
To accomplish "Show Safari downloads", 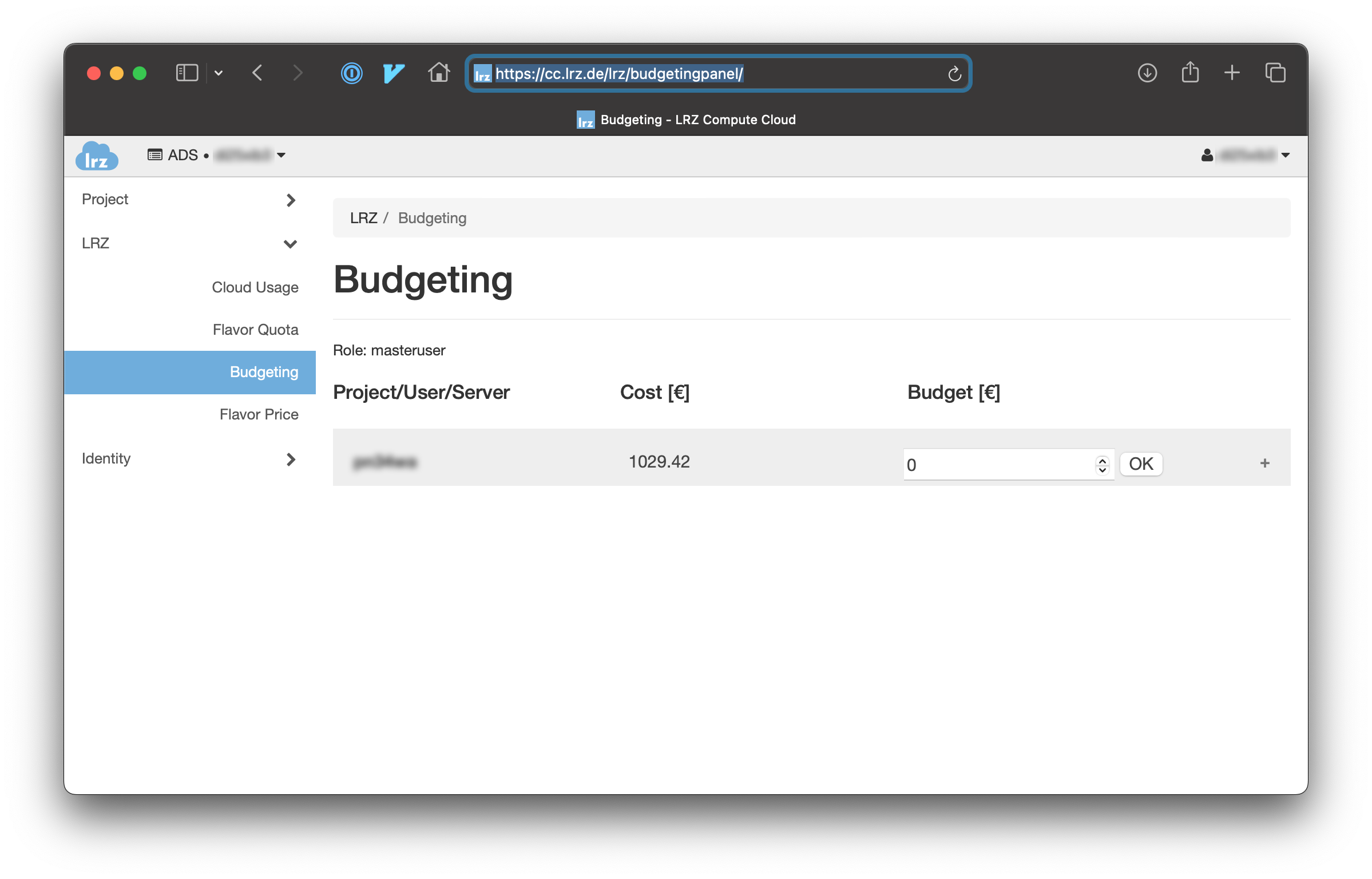I will tap(1147, 73).
